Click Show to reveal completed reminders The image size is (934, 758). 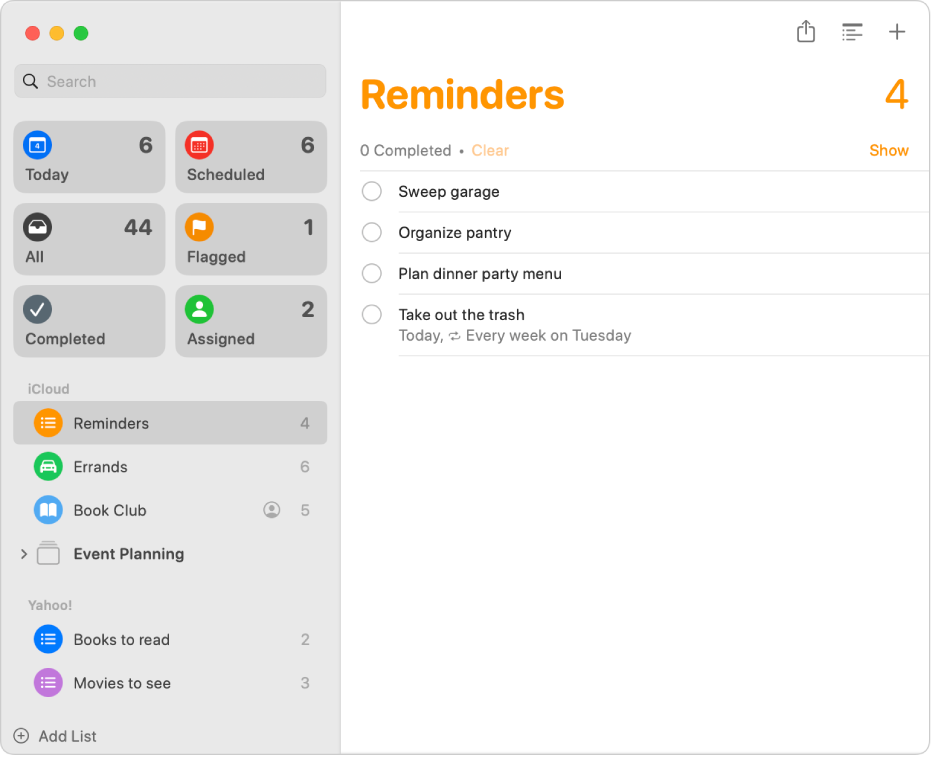pos(888,150)
